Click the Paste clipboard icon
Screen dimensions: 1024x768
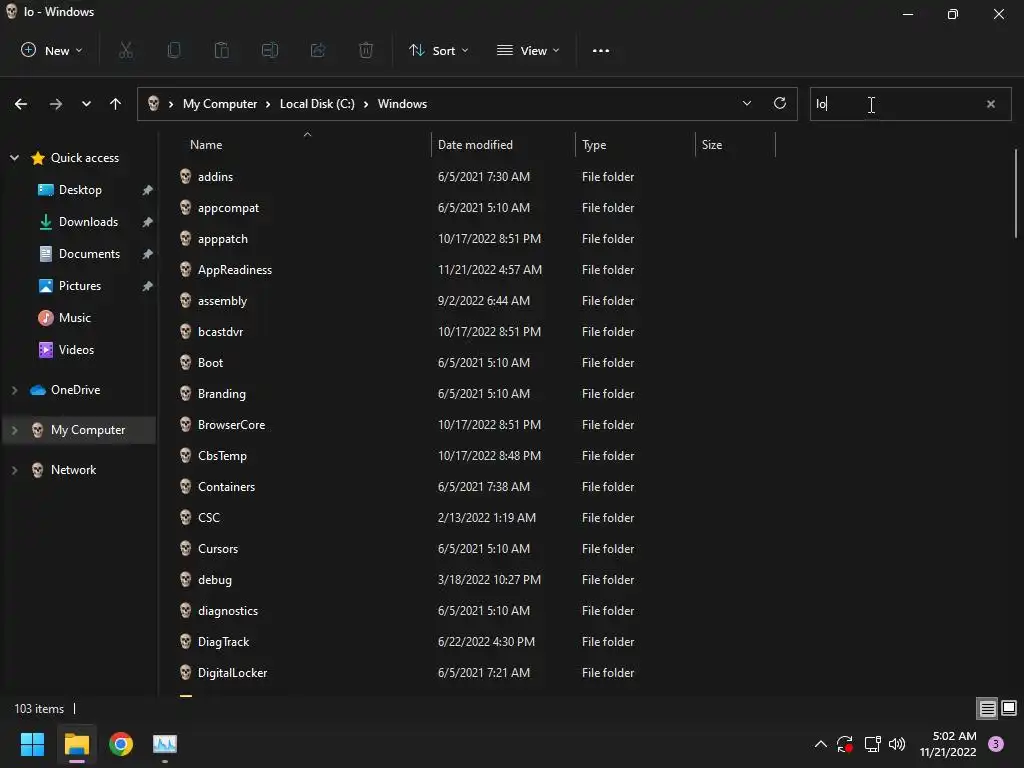[x=221, y=50]
